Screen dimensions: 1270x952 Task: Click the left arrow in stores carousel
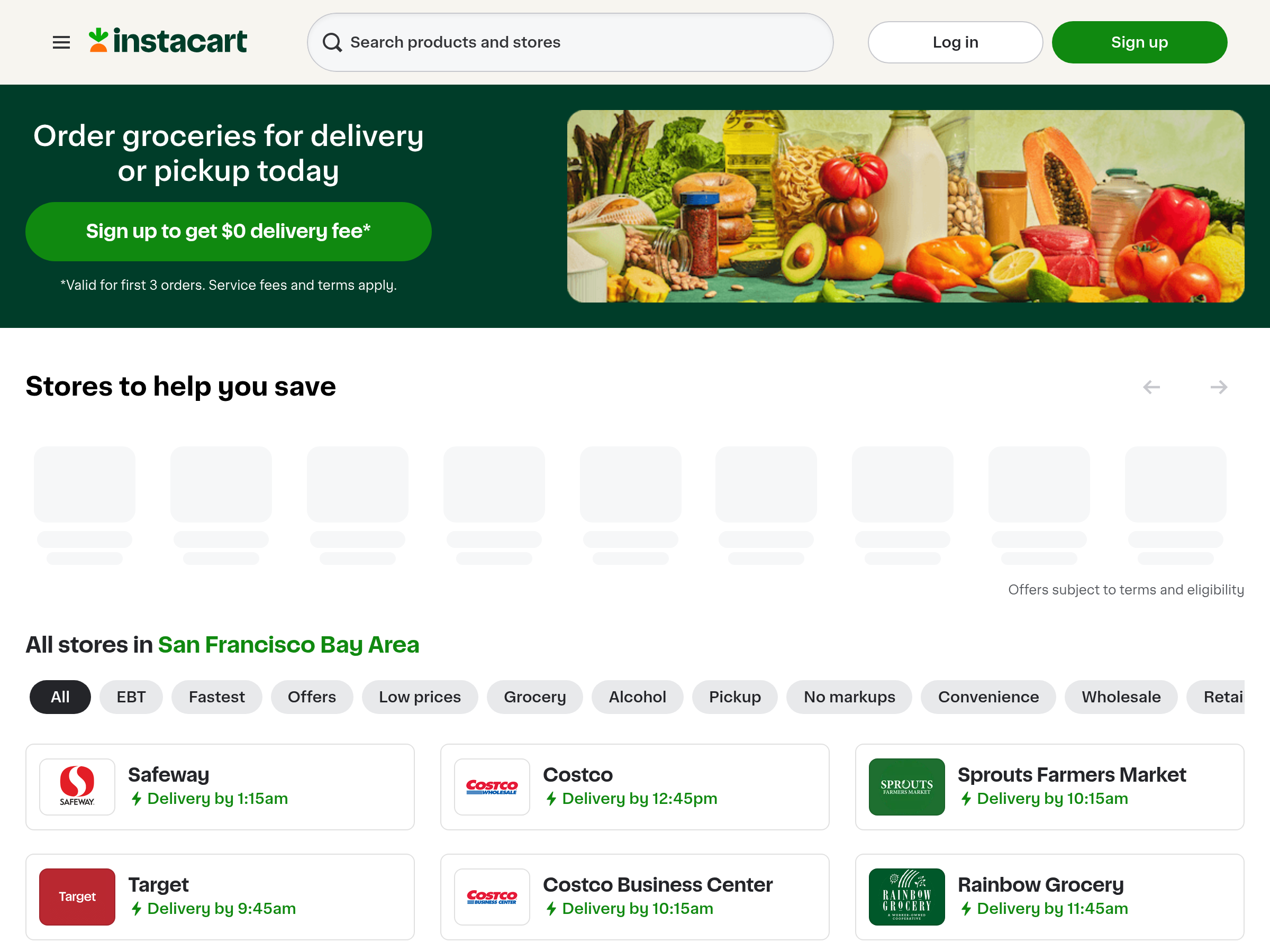pyautogui.click(x=1151, y=387)
